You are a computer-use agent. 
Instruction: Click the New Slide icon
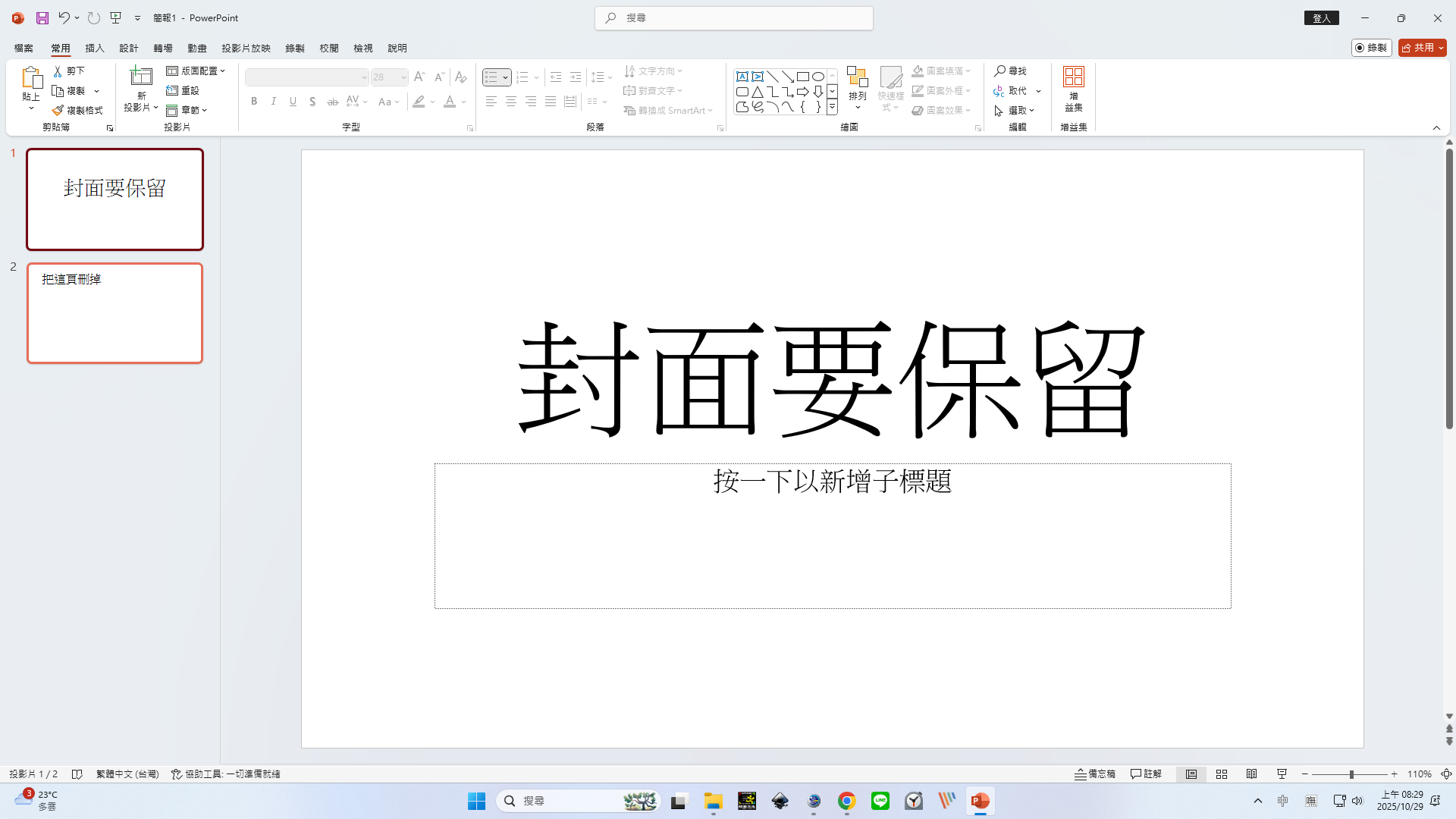141,76
